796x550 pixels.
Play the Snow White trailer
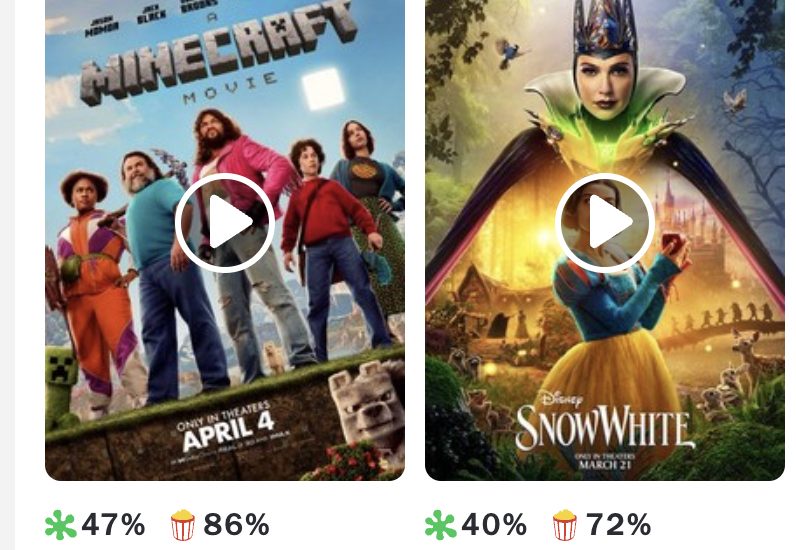(x=605, y=222)
